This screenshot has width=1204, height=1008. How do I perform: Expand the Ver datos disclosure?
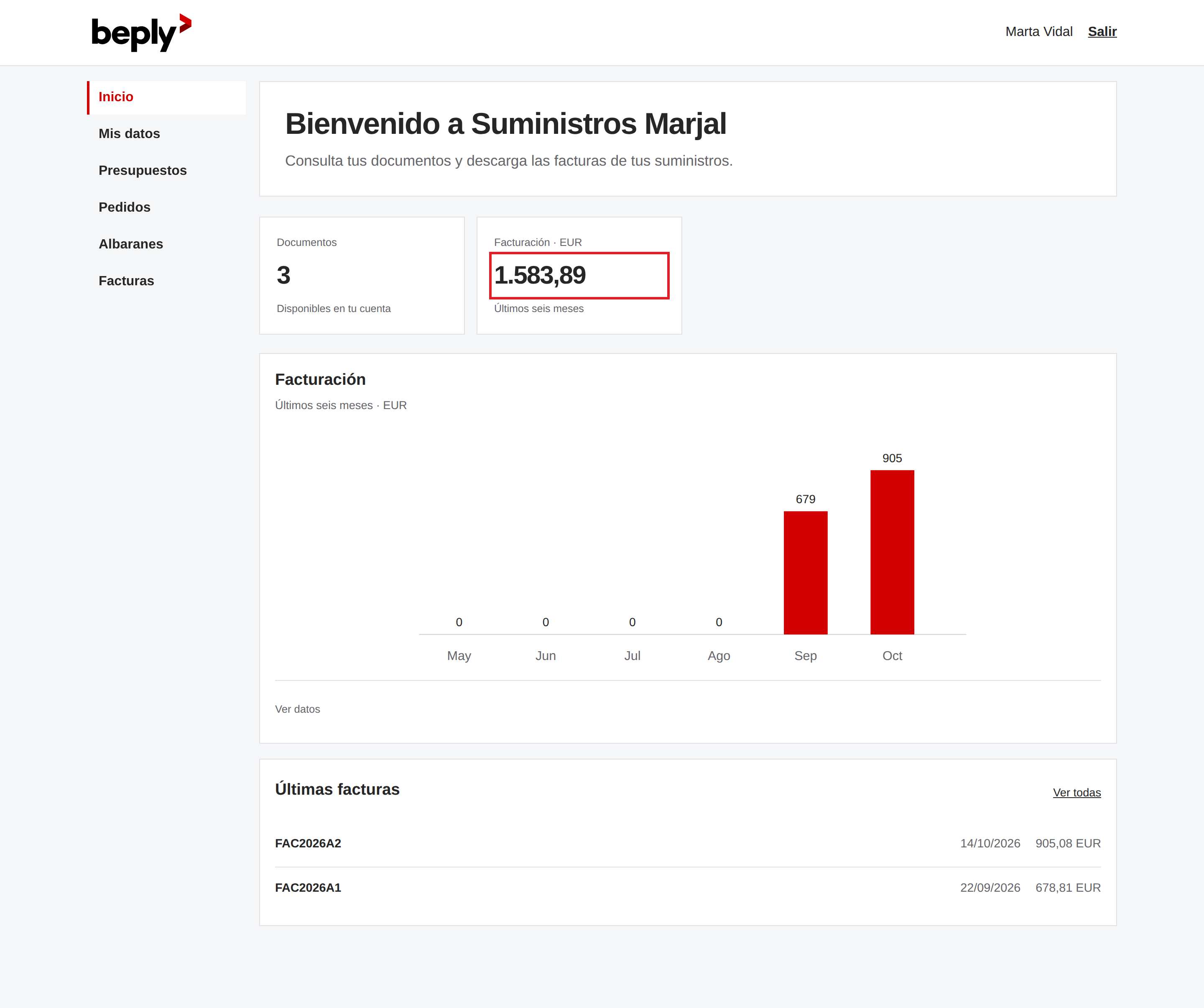tap(298, 709)
